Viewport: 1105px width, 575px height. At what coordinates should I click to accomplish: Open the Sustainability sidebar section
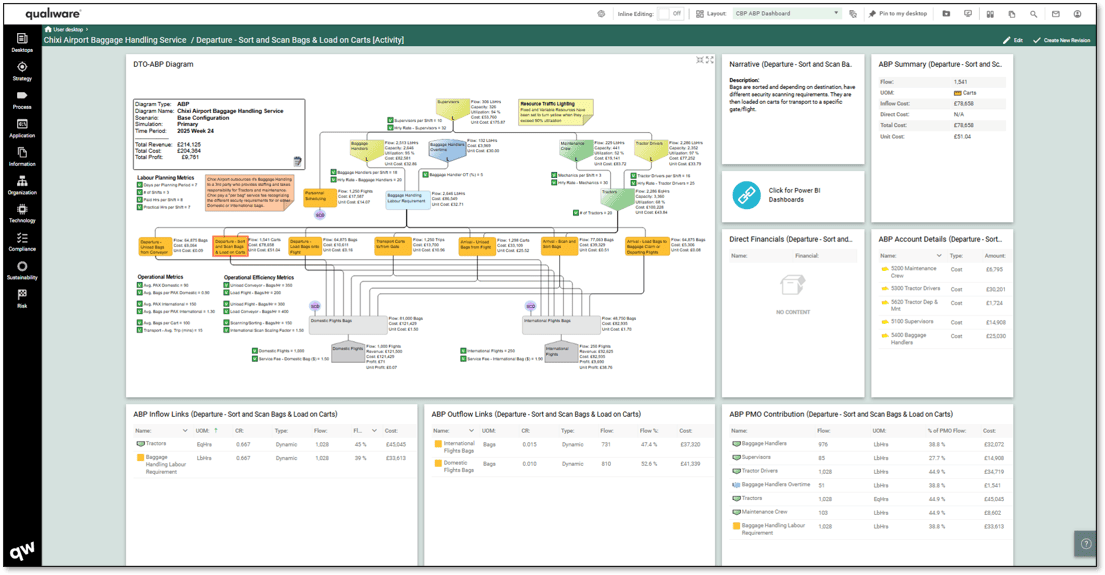[x=21, y=271]
